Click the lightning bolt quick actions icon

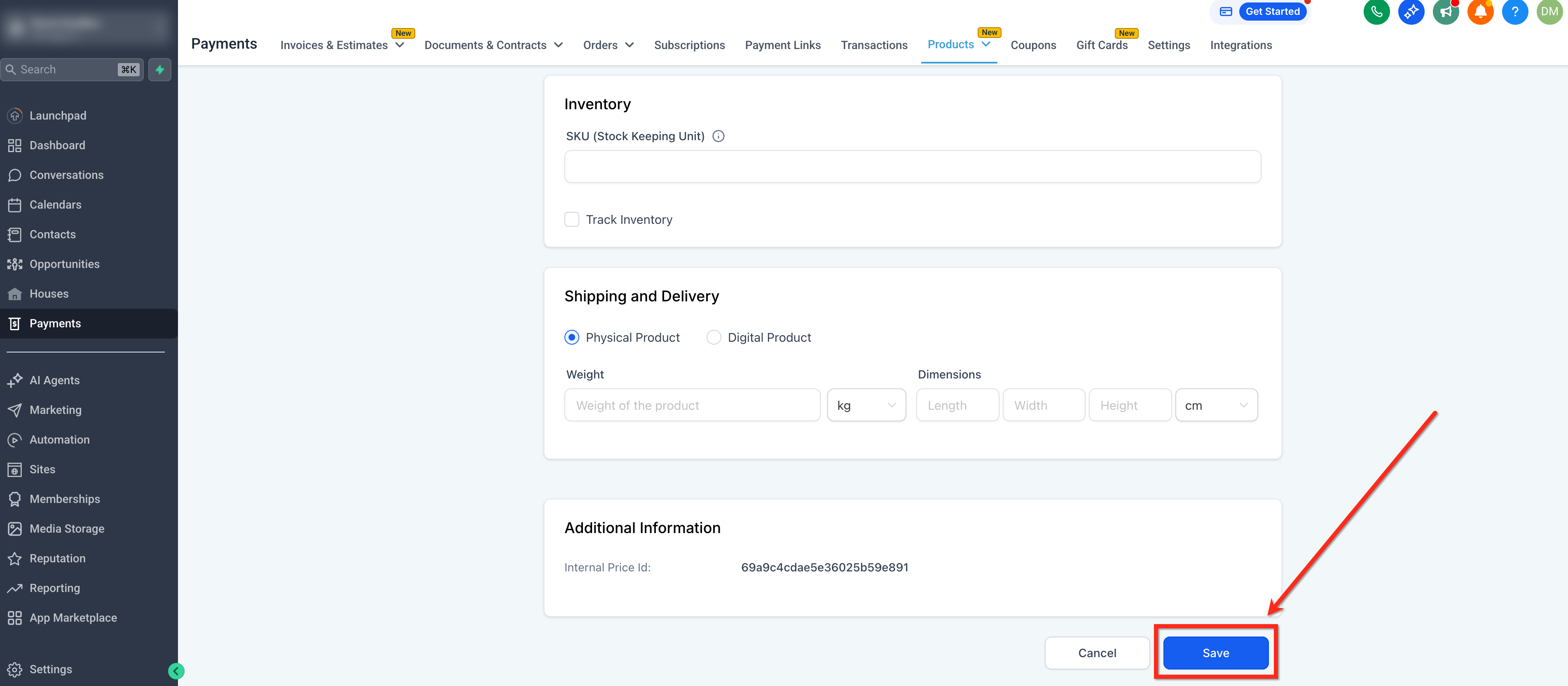[160, 69]
